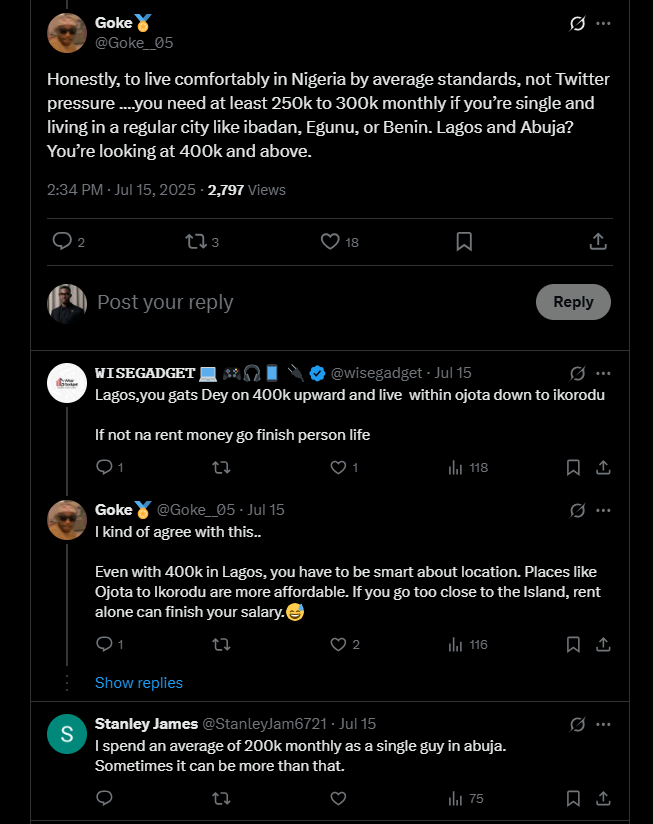Click the share icon on the main tweet
The height and width of the screenshot is (824, 653).
598,240
